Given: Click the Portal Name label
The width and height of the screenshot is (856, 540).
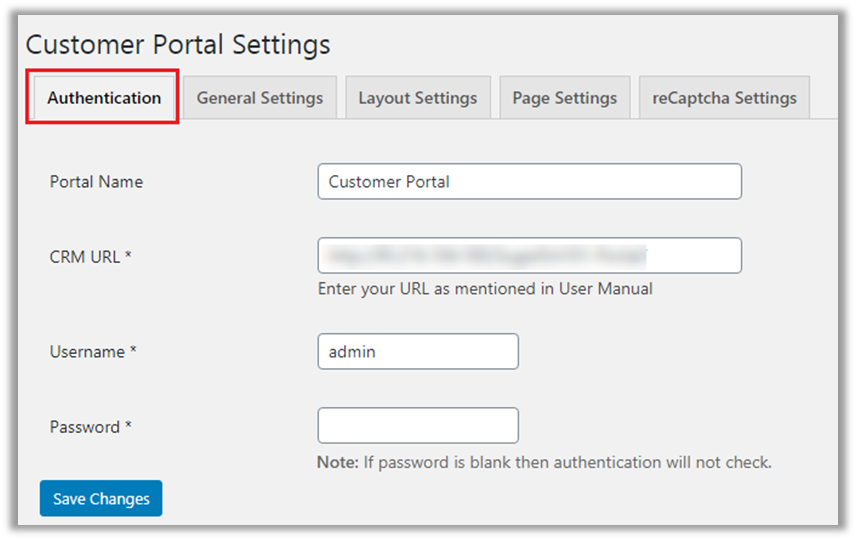Looking at the screenshot, I should [x=96, y=182].
